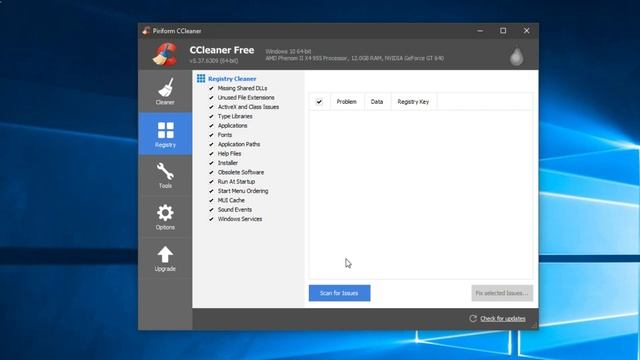Viewport: 640px width, 360px height.
Task: Toggle Start Menu Ordering checkbox
Action: coord(211,191)
